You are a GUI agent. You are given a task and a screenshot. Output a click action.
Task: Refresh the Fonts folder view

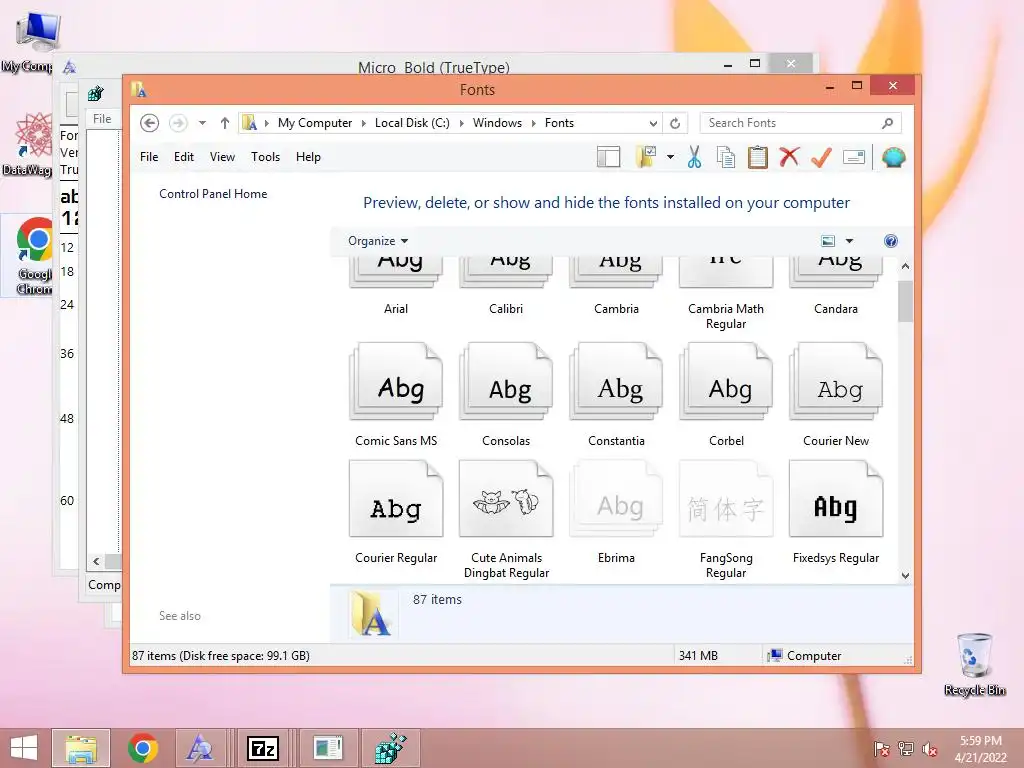tap(675, 123)
